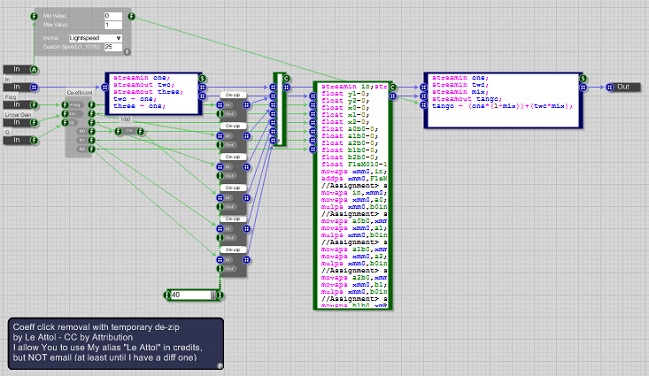Click the Le Attol comment note
The width and height of the screenshot is (649, 376).
click(116, 343)
